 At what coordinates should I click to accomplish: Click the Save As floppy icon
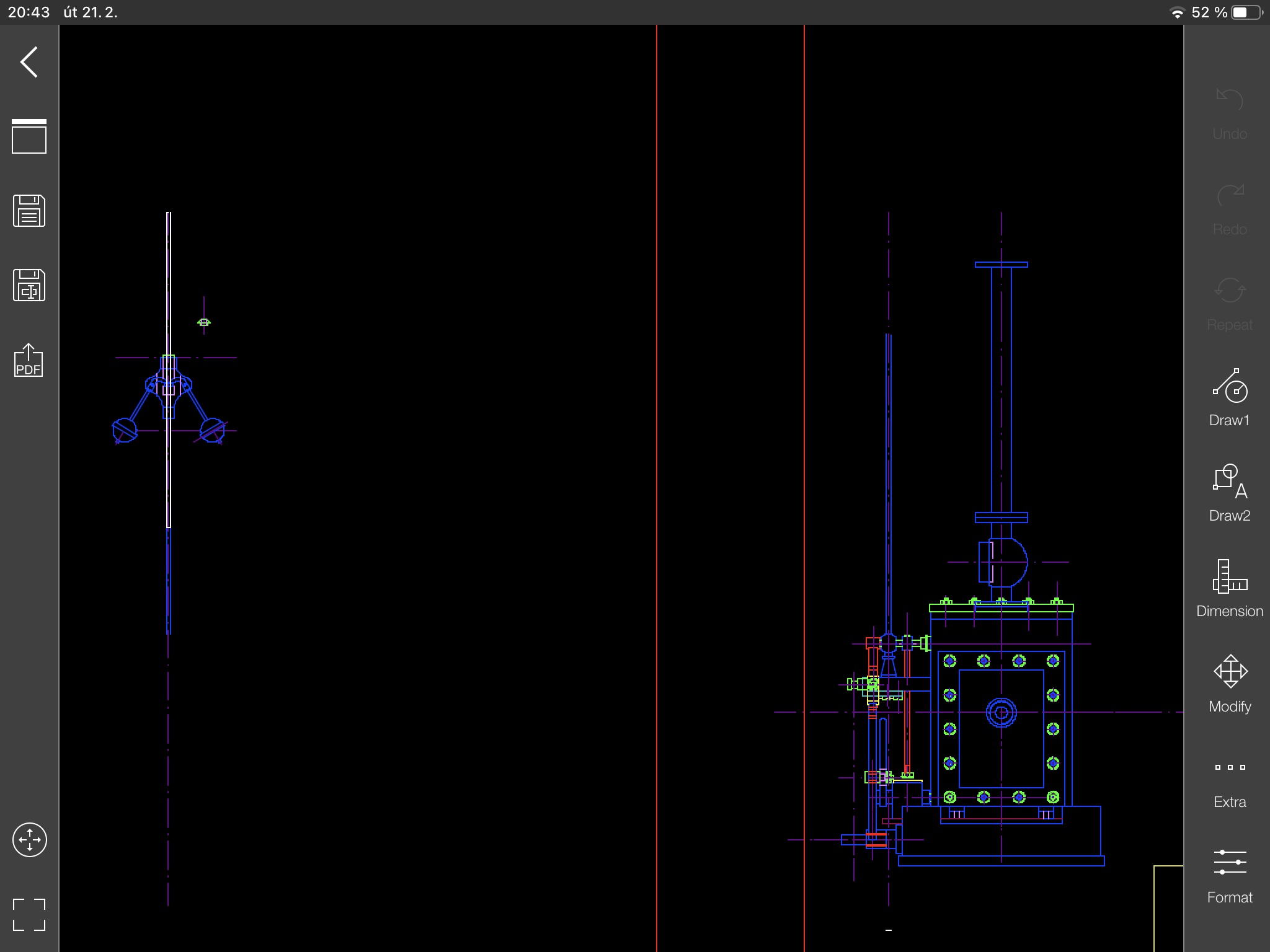(x=29, y=285)
